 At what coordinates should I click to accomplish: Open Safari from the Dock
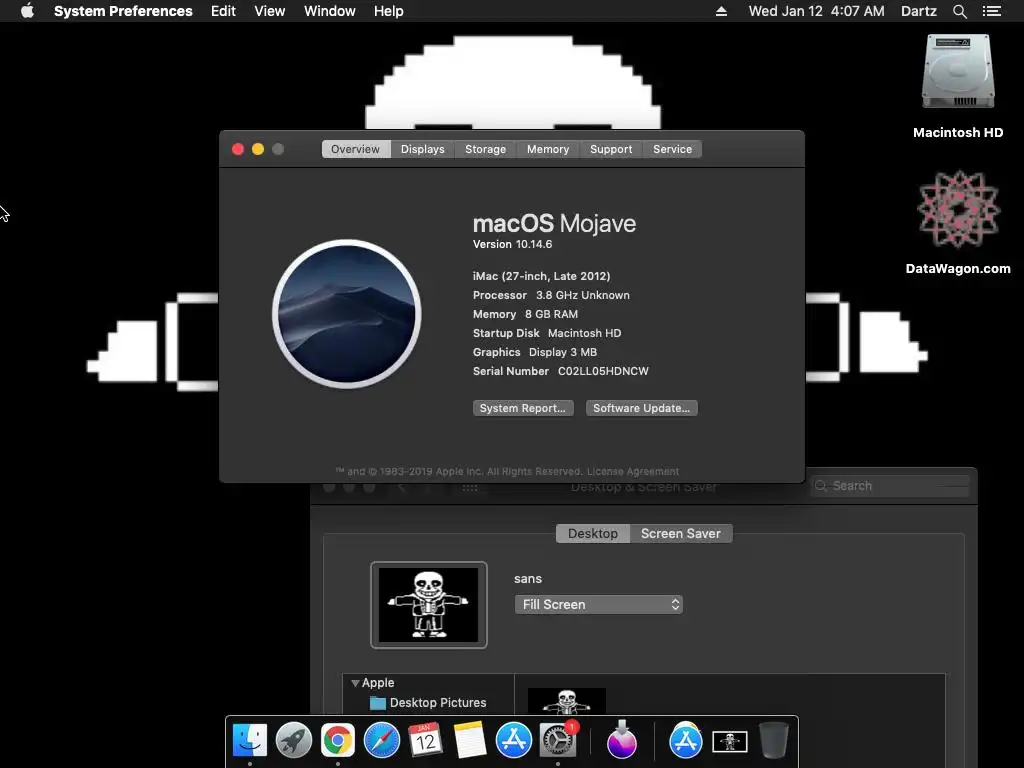pos(381,741)
